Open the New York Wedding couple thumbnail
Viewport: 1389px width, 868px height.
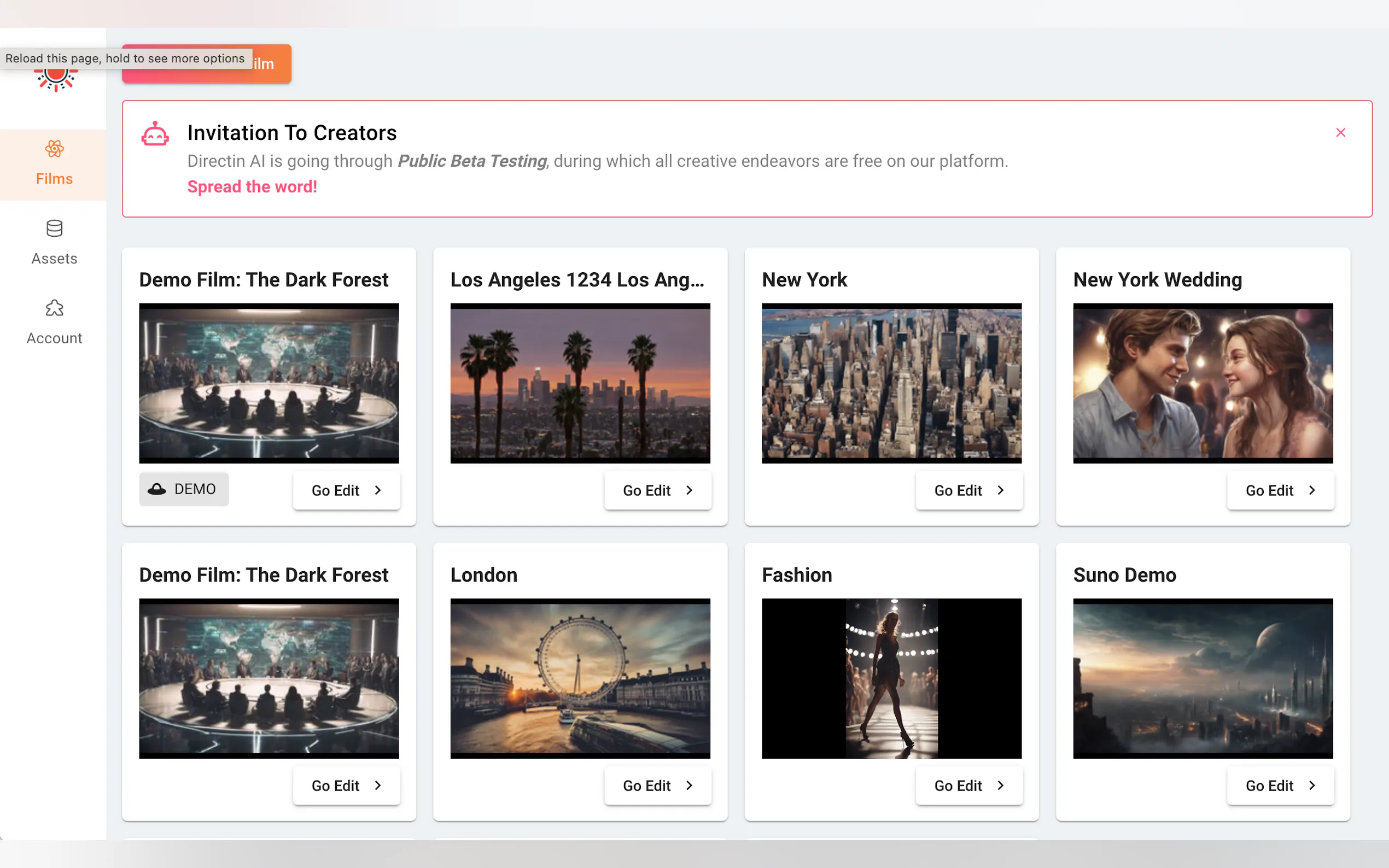coord(1203,383)
